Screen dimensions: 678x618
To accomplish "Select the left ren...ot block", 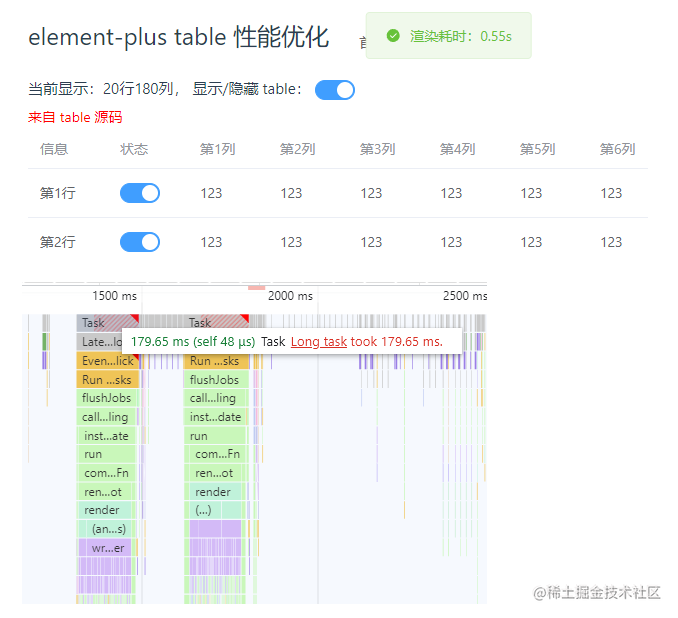I will point(104,492).
